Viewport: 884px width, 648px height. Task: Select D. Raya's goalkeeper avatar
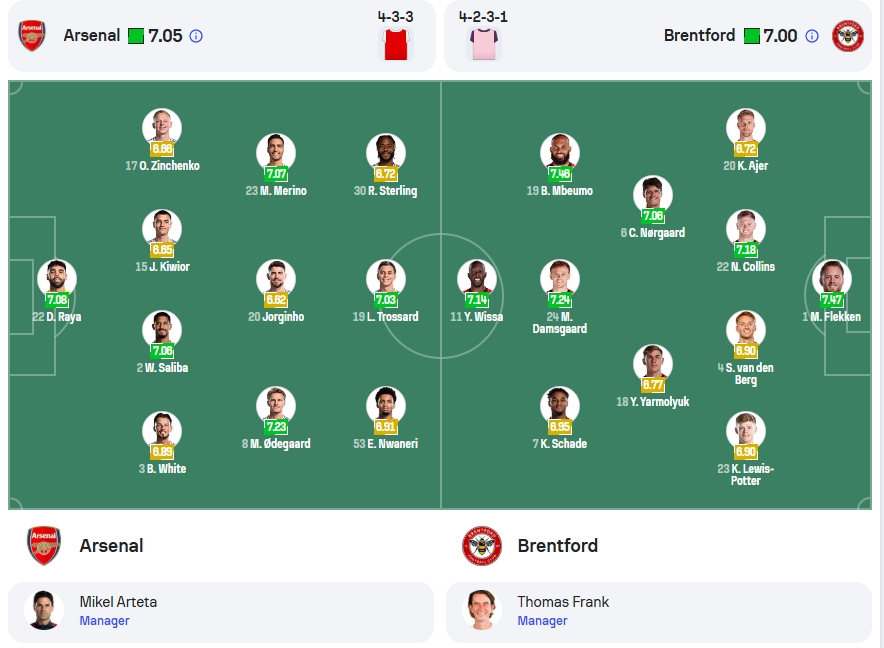[57, 279]
